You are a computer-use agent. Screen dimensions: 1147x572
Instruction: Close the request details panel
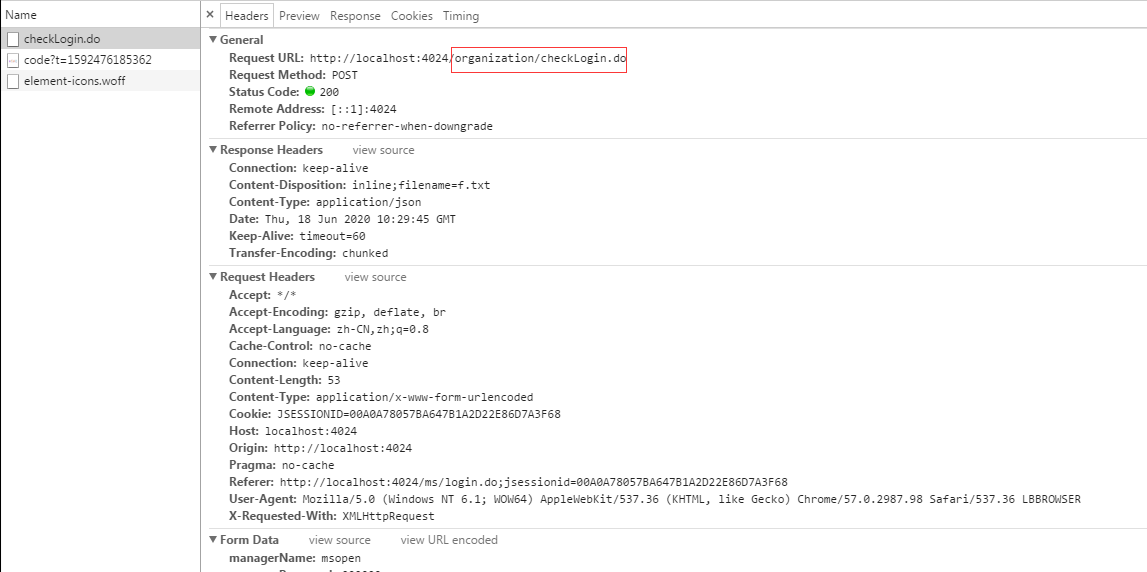[x=210, y=15]
